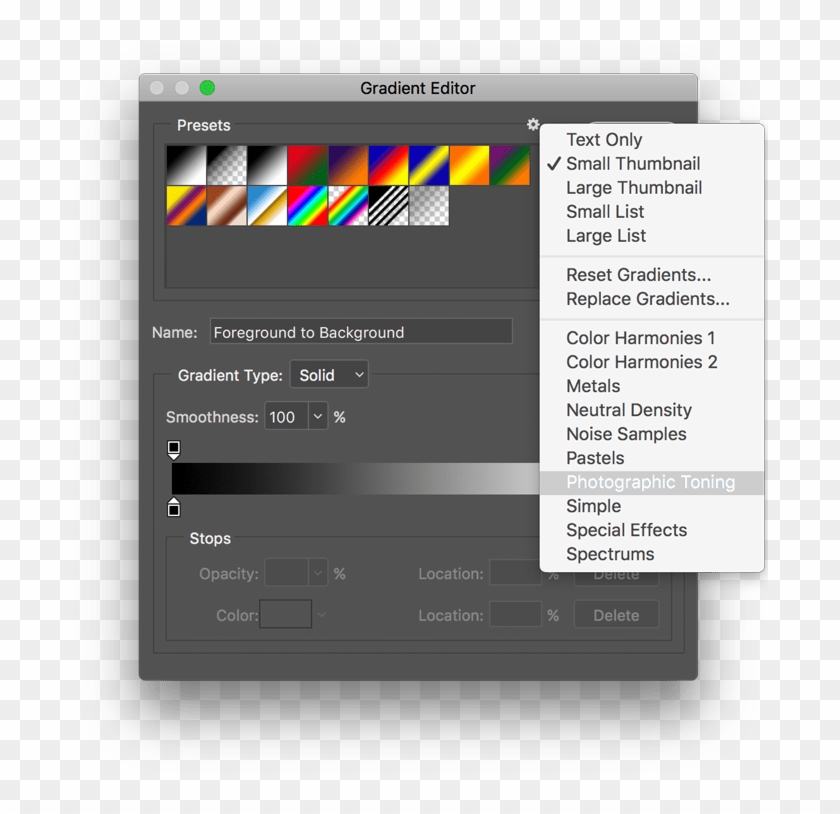Choose the Red, Green gradient preset

click(x=308, y=165)
